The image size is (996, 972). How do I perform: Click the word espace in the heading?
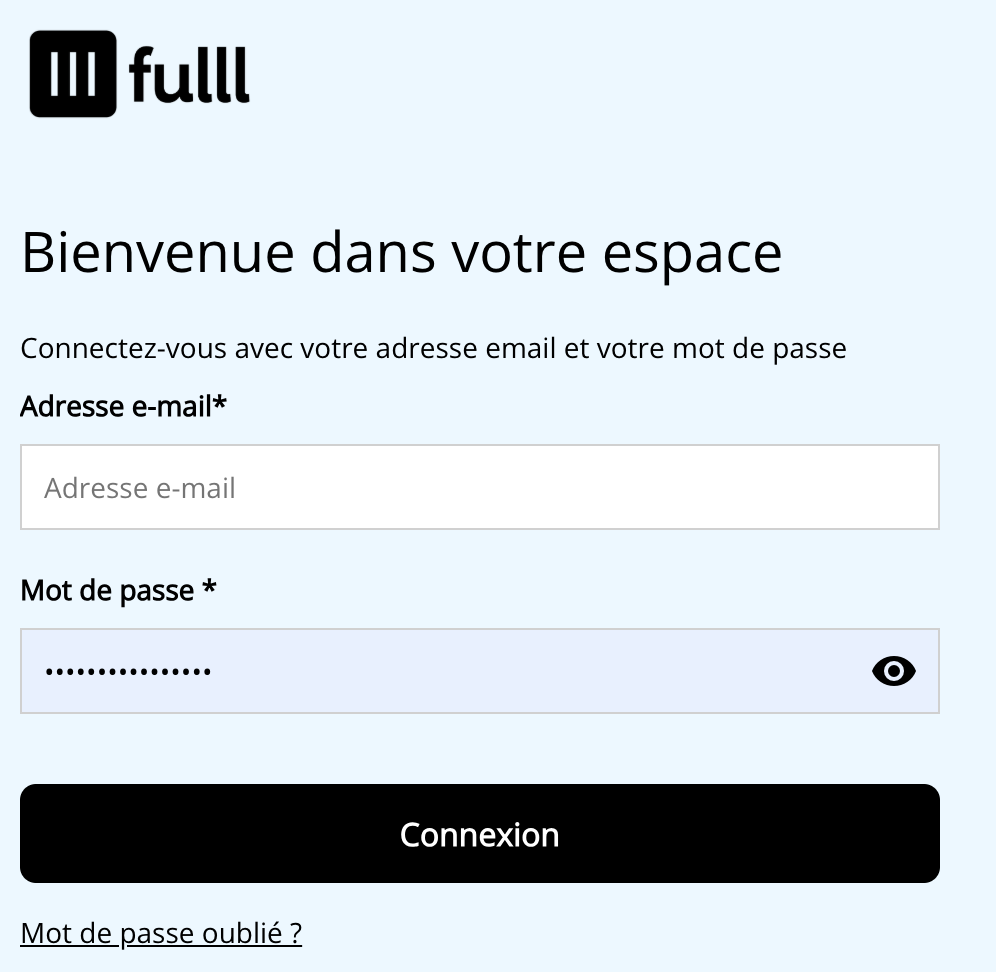click(x=692, y=255)
